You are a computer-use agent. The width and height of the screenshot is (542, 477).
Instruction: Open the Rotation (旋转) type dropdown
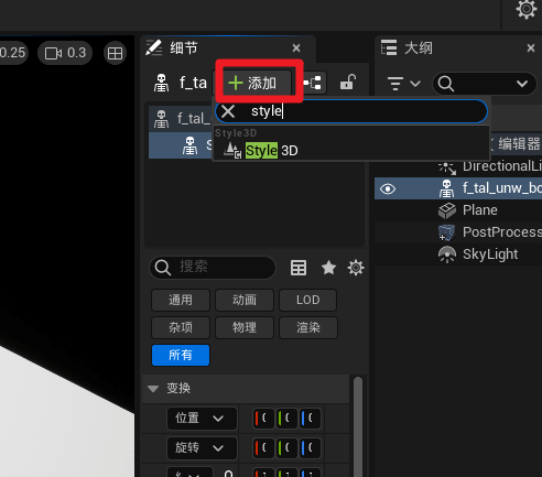coord(202,448)
